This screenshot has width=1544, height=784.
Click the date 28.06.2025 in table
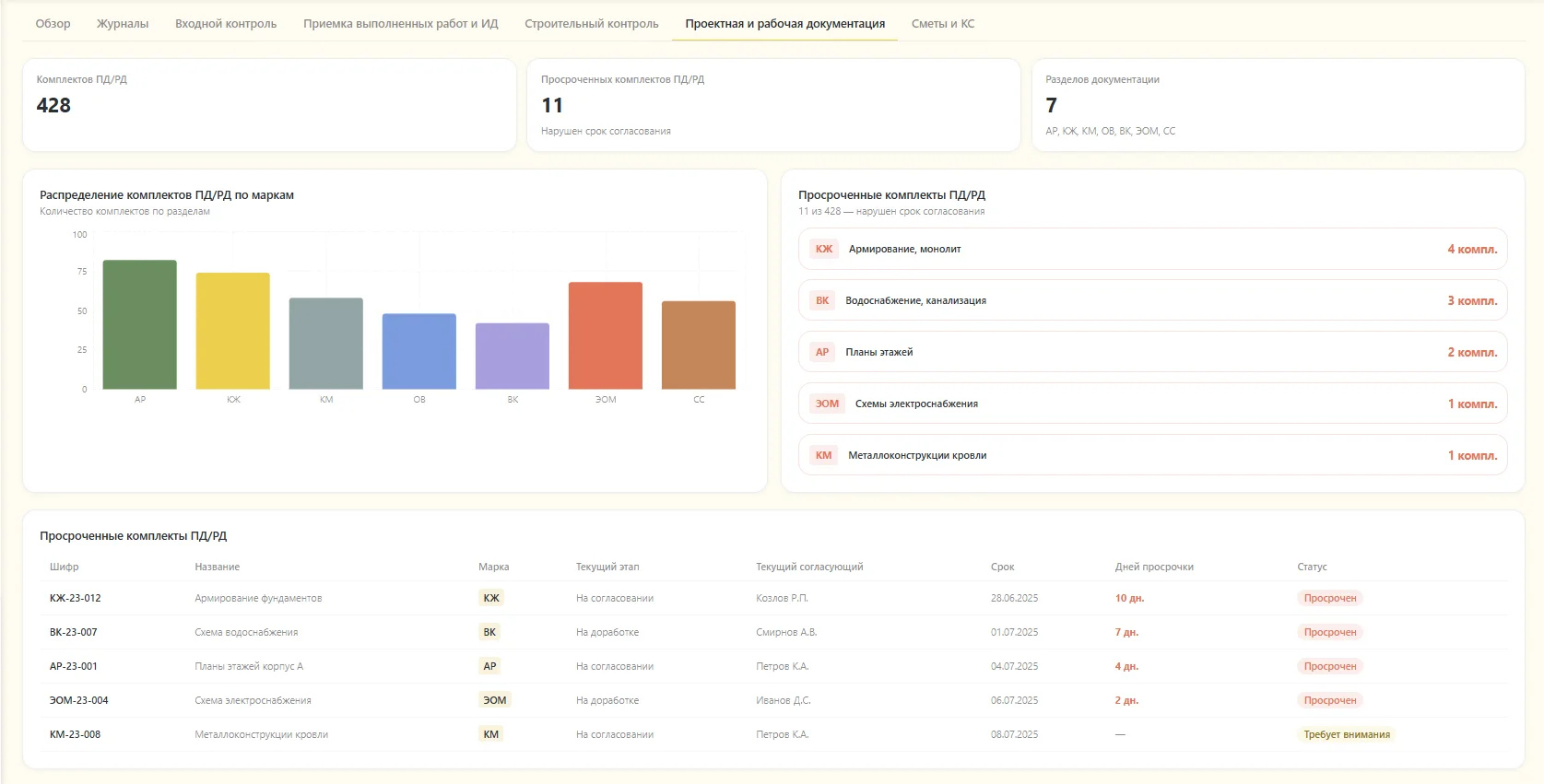coord(1014,598)
